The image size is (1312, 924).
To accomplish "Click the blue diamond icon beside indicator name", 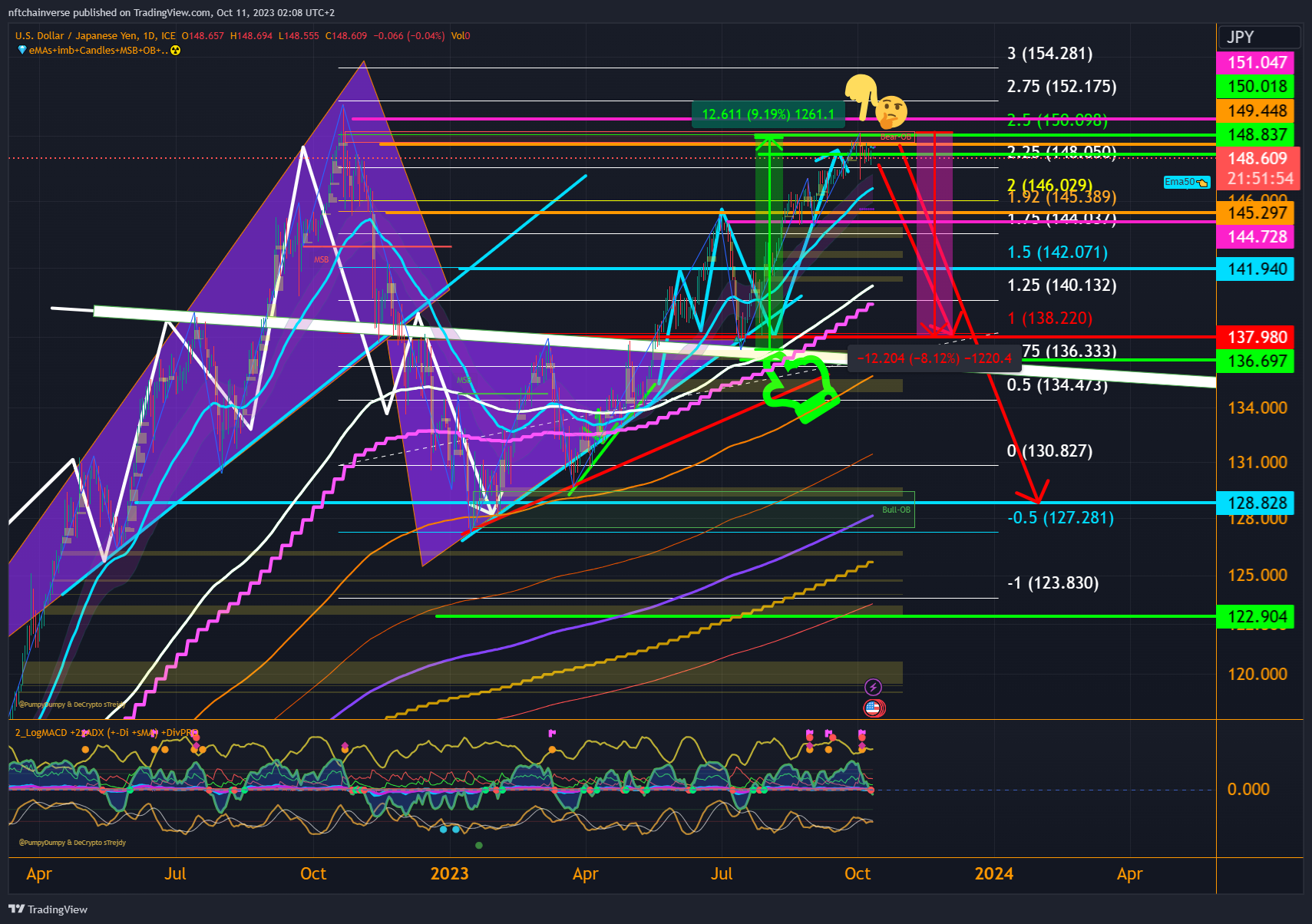I will 21,51.
